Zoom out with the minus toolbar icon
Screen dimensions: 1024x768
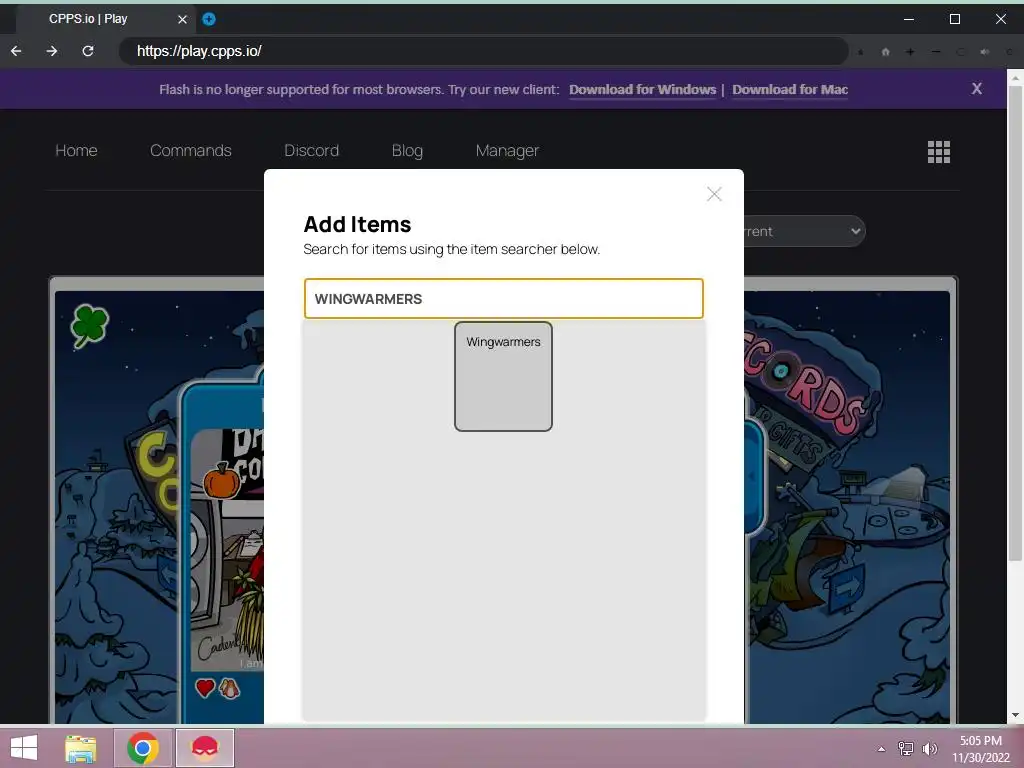936,52
